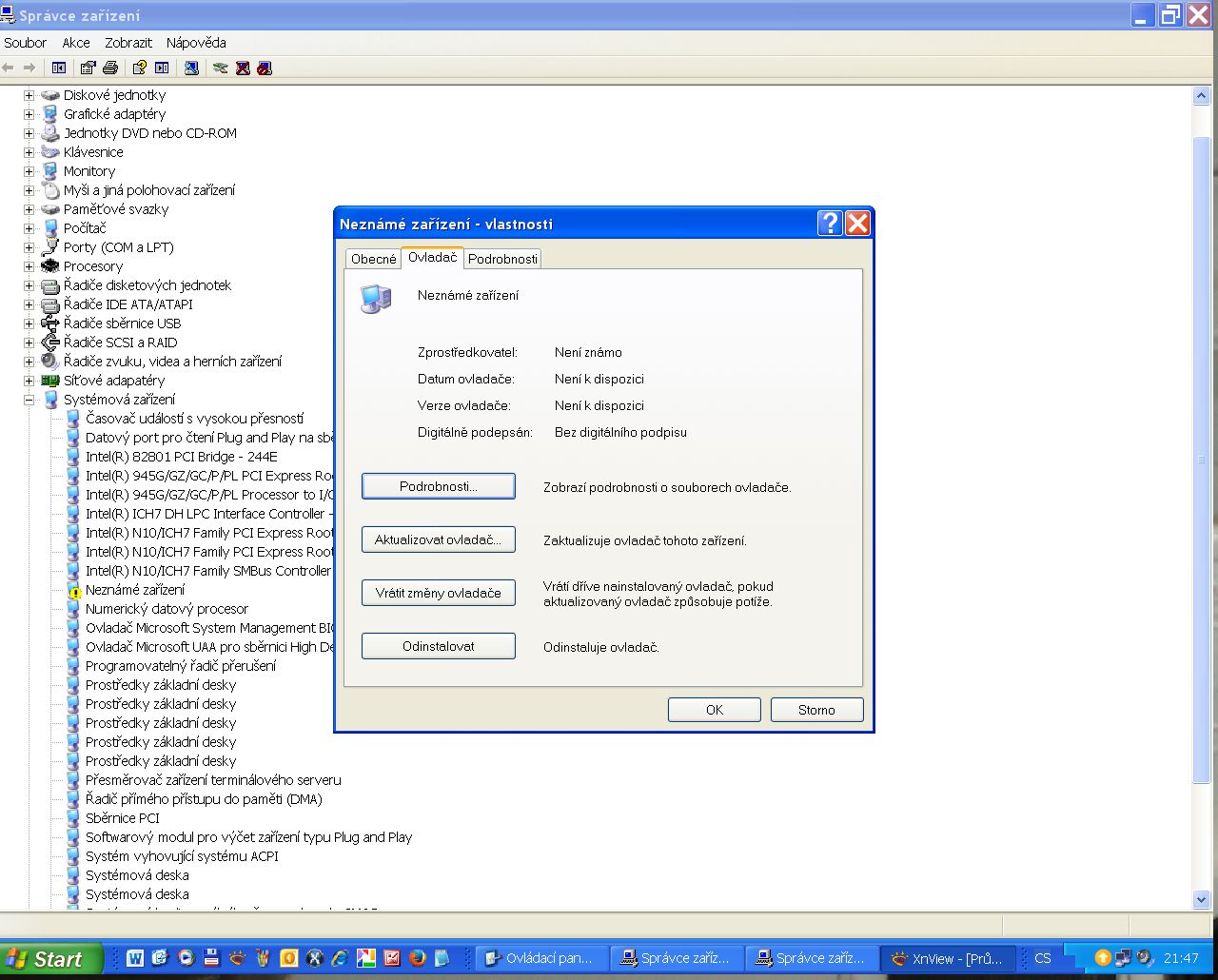This screenshot has width=1218, height=980.
Task: Open Internet Explorer from Quick Launch
Action: (340, 958)
